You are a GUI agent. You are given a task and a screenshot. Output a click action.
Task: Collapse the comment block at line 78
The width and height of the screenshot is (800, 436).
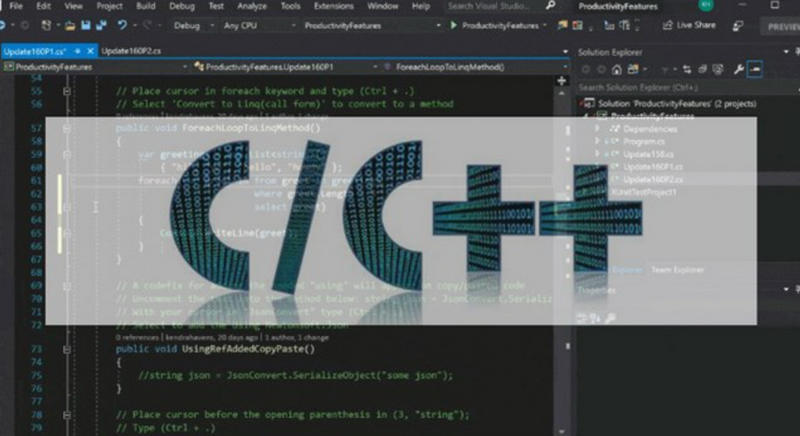66,415
